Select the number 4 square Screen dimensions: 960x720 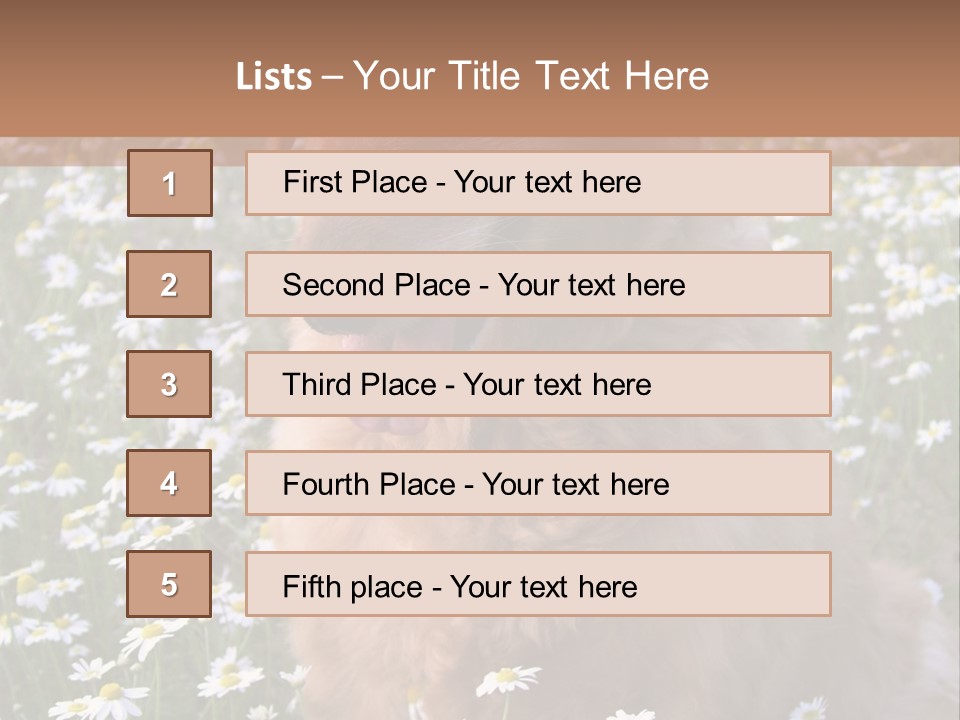click(x=169, y=484)
